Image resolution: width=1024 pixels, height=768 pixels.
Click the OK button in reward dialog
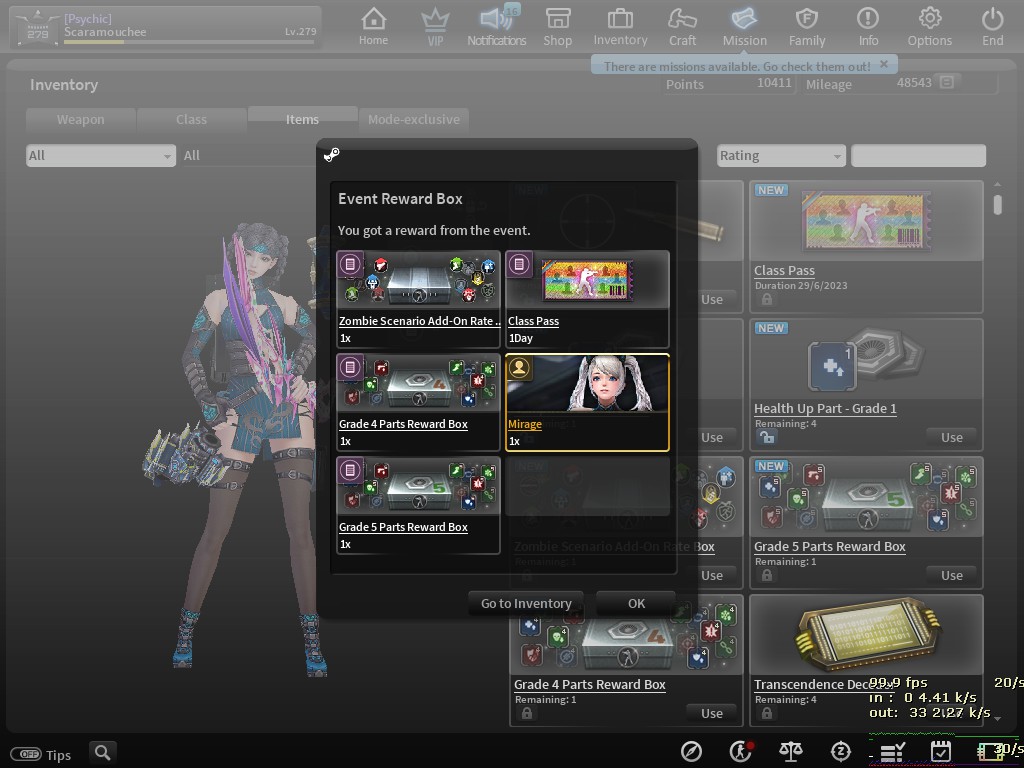click(x=636, y=603)
